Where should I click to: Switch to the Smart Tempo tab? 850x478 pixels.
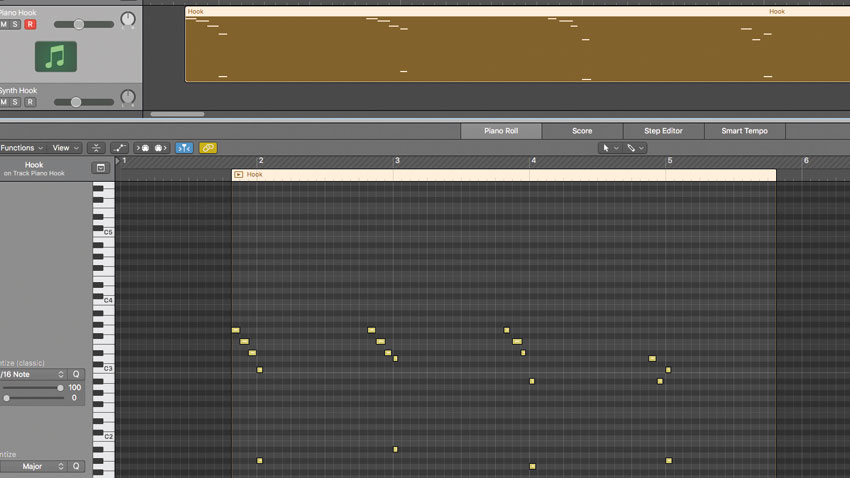click(745, 131)
